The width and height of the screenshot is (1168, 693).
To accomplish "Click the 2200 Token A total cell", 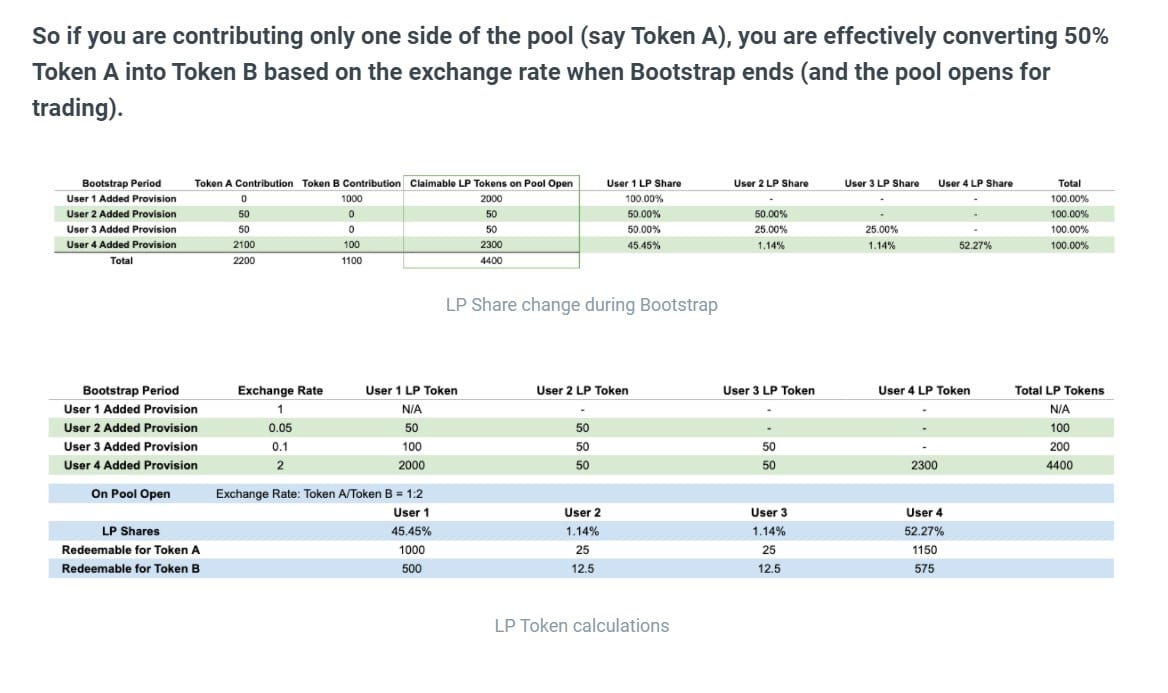I will [244, 261].
